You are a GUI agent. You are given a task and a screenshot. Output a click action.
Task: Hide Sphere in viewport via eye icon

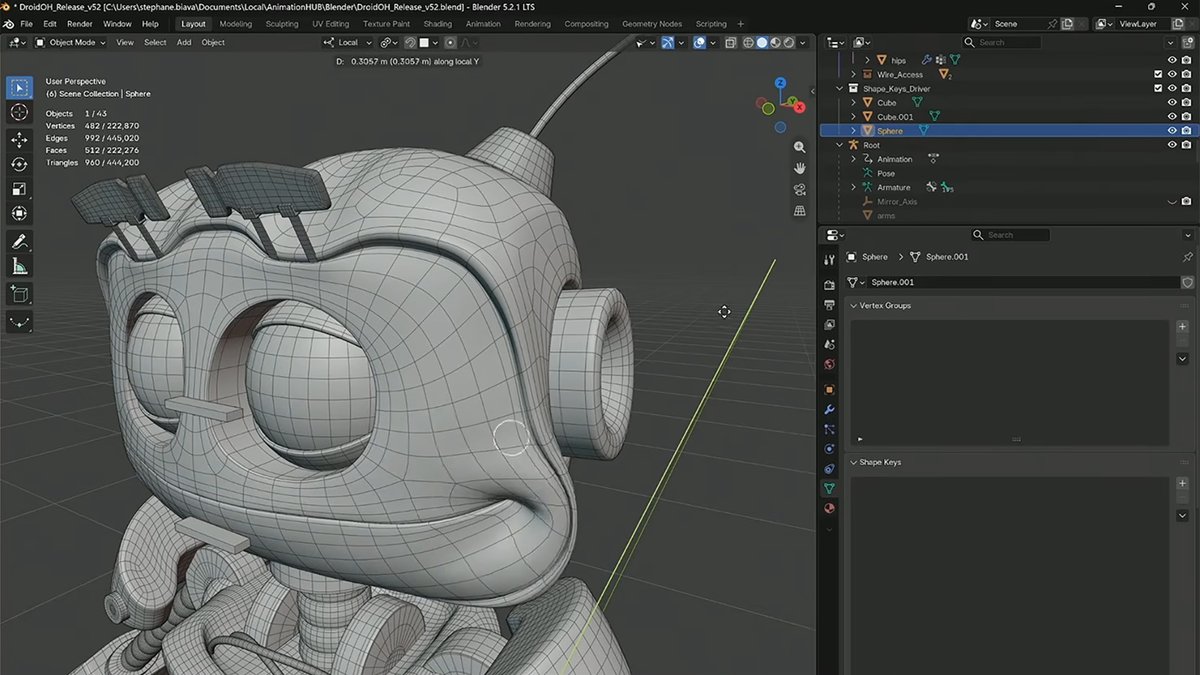[1172, 131]
